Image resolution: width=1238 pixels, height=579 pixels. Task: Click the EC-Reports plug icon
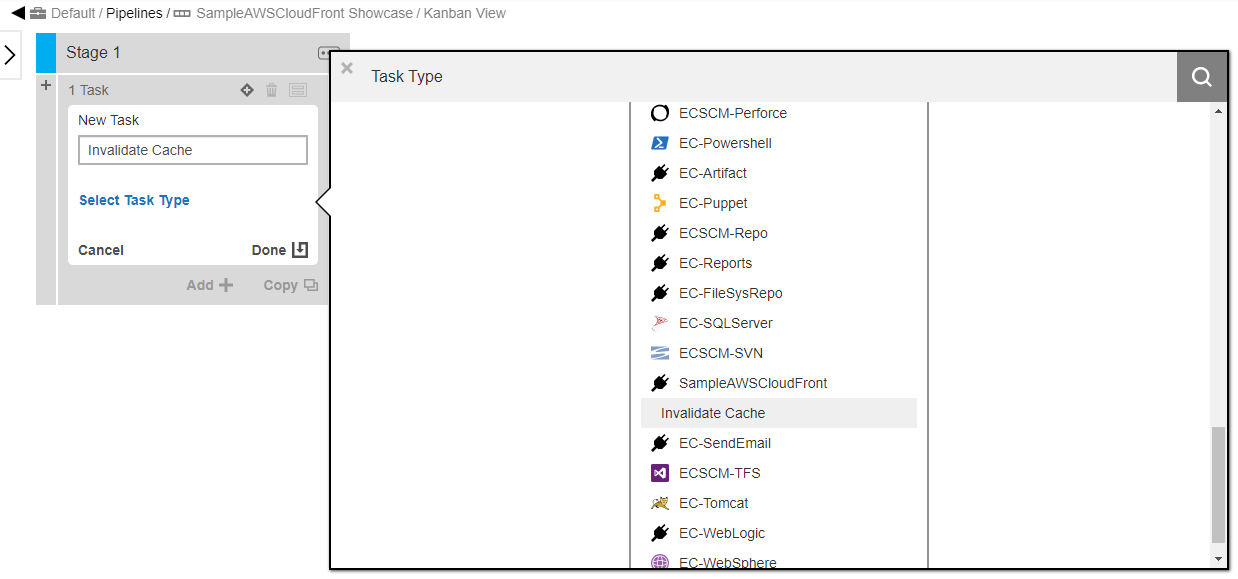tap(659, 263)
